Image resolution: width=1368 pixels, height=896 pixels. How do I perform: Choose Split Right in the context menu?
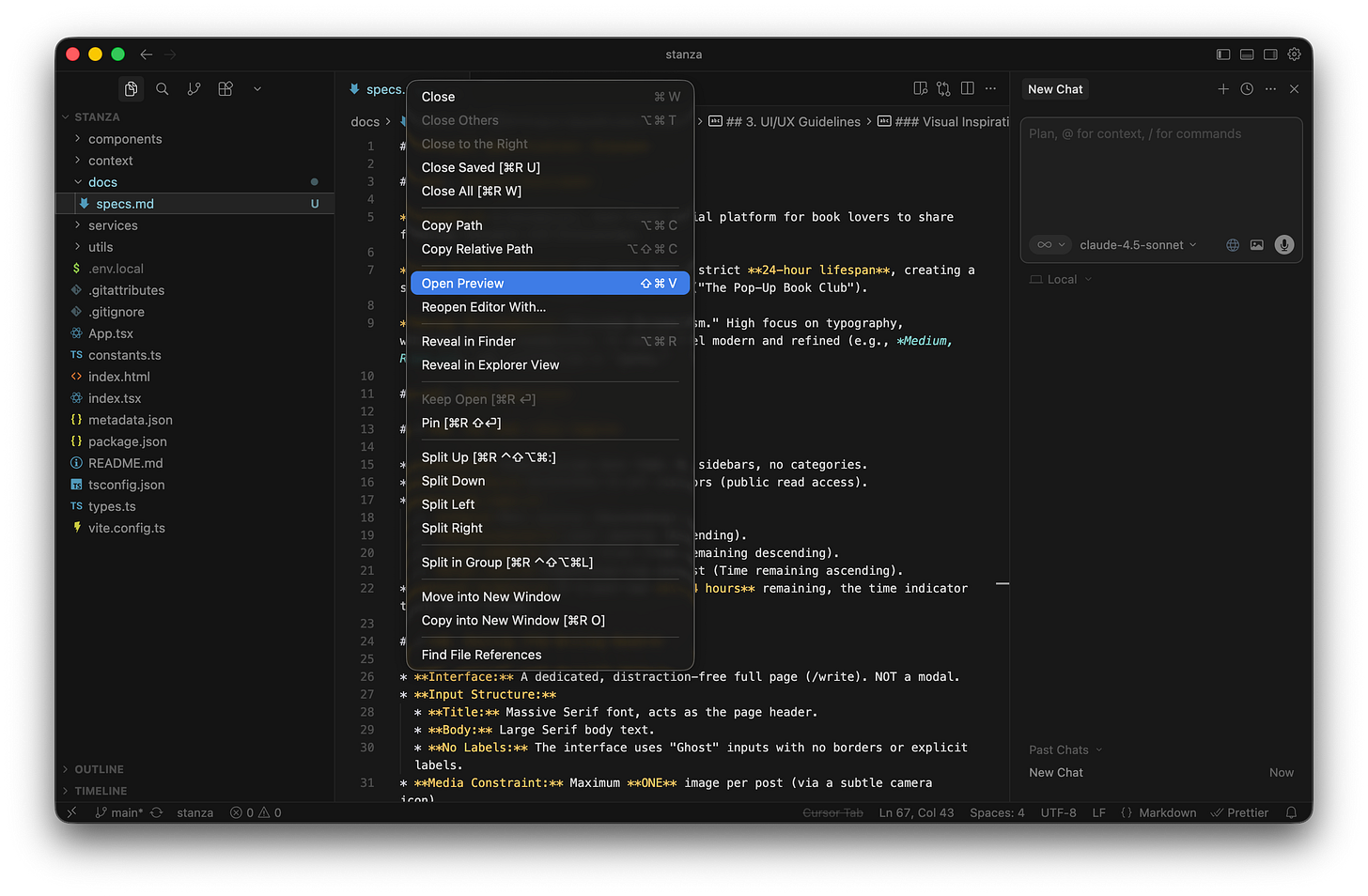[x=452, y=528]
